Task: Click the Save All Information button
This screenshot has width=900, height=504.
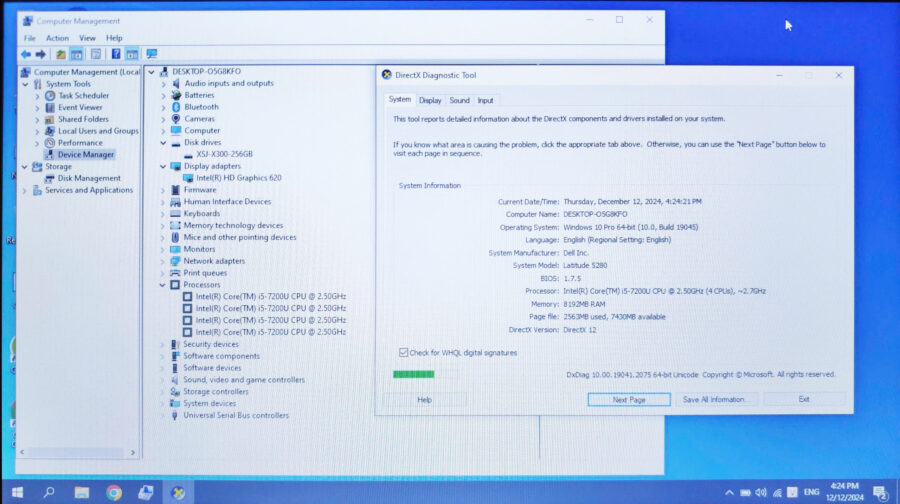Action: point(714,400)
